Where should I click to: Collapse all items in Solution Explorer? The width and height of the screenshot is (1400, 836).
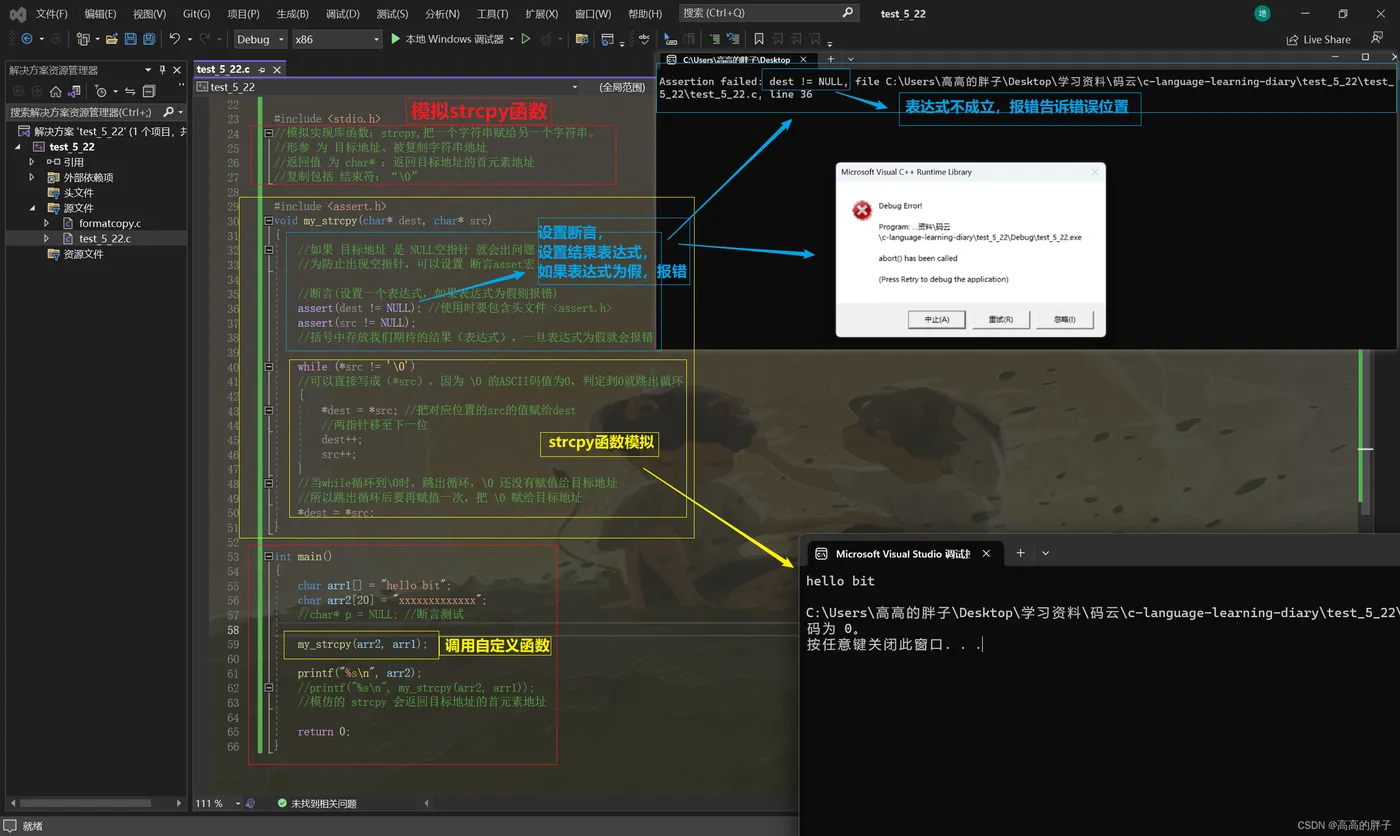147,91
